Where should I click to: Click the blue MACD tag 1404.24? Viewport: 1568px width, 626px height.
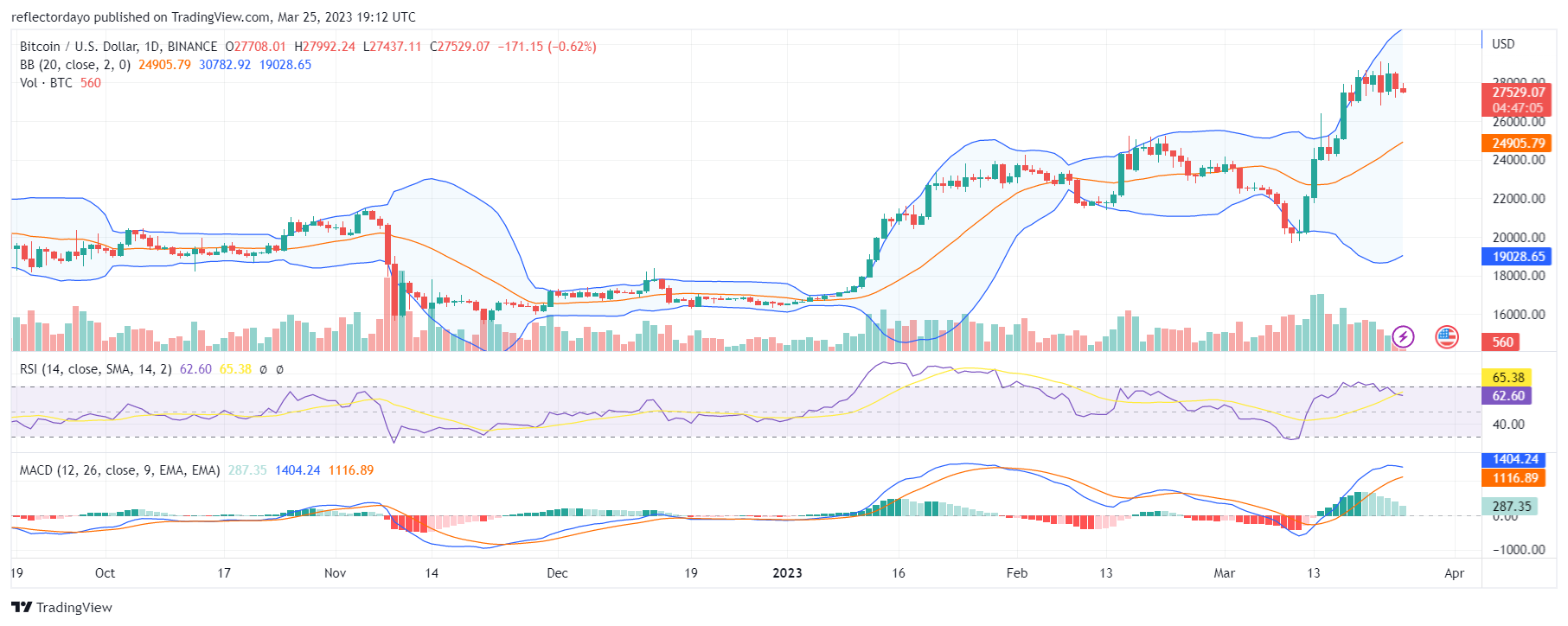(1514, 460)
